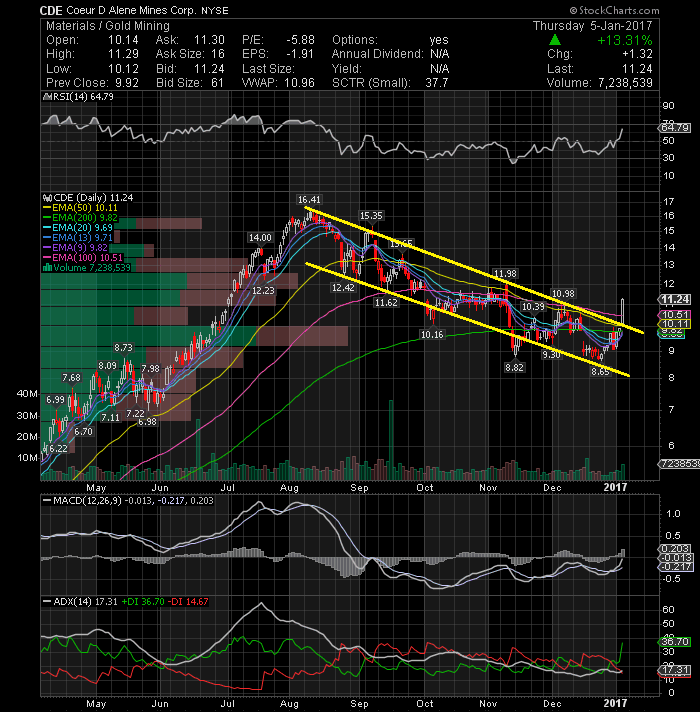
Task: Click the ADX(14) 17.31 indicator label
Action: [x=80, y=602]
